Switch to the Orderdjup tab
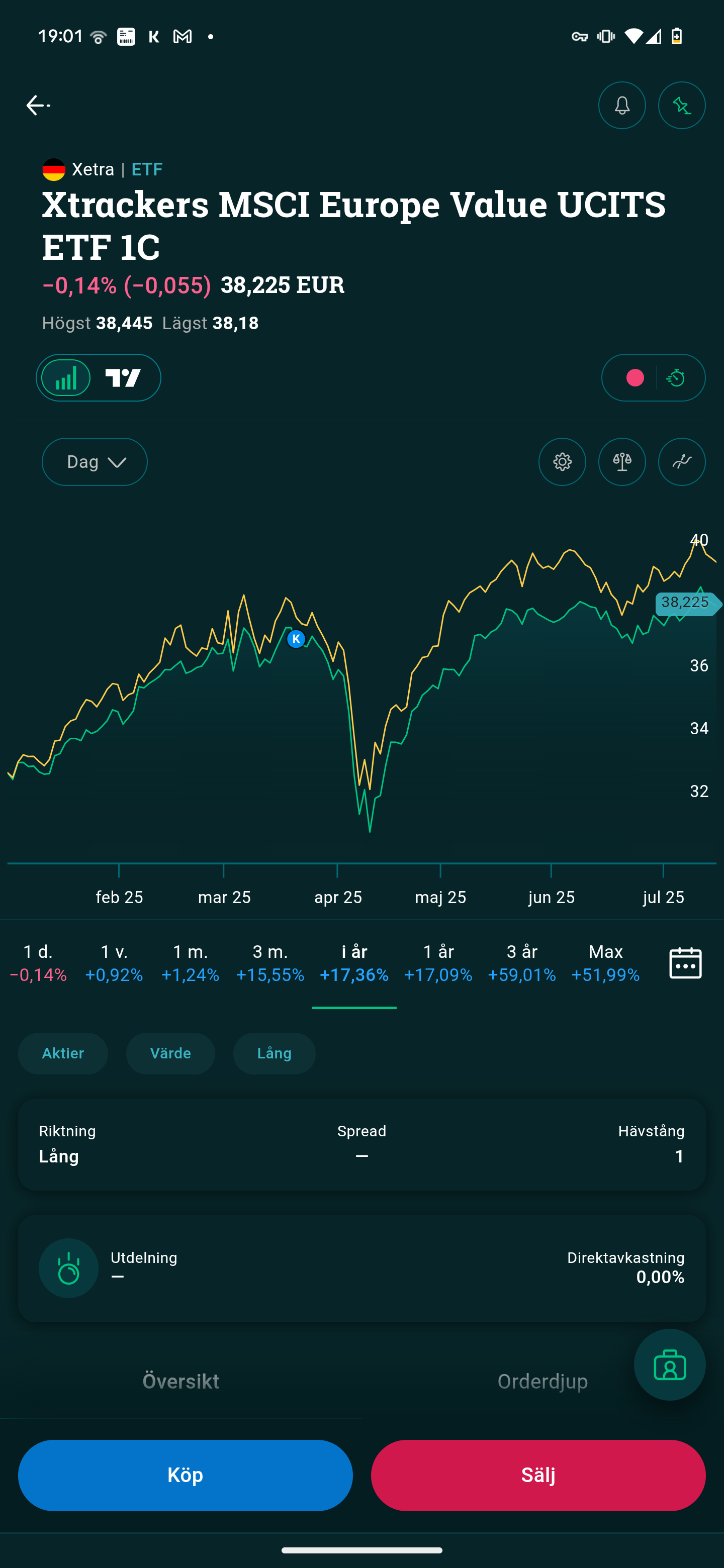Screen dimensions: 724x1568 [542, 1381]
